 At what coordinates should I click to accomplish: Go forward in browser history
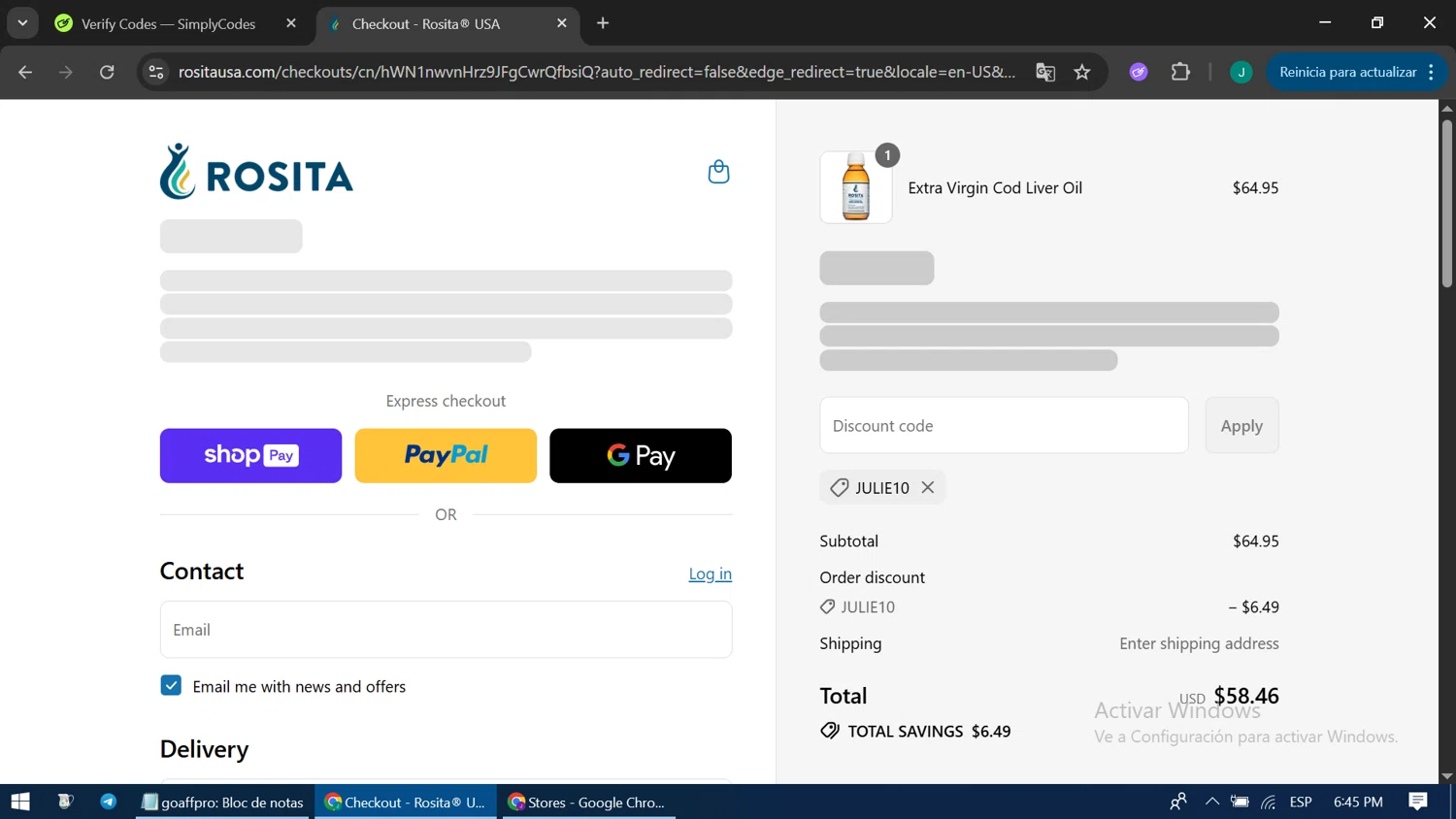pos(66,72)
